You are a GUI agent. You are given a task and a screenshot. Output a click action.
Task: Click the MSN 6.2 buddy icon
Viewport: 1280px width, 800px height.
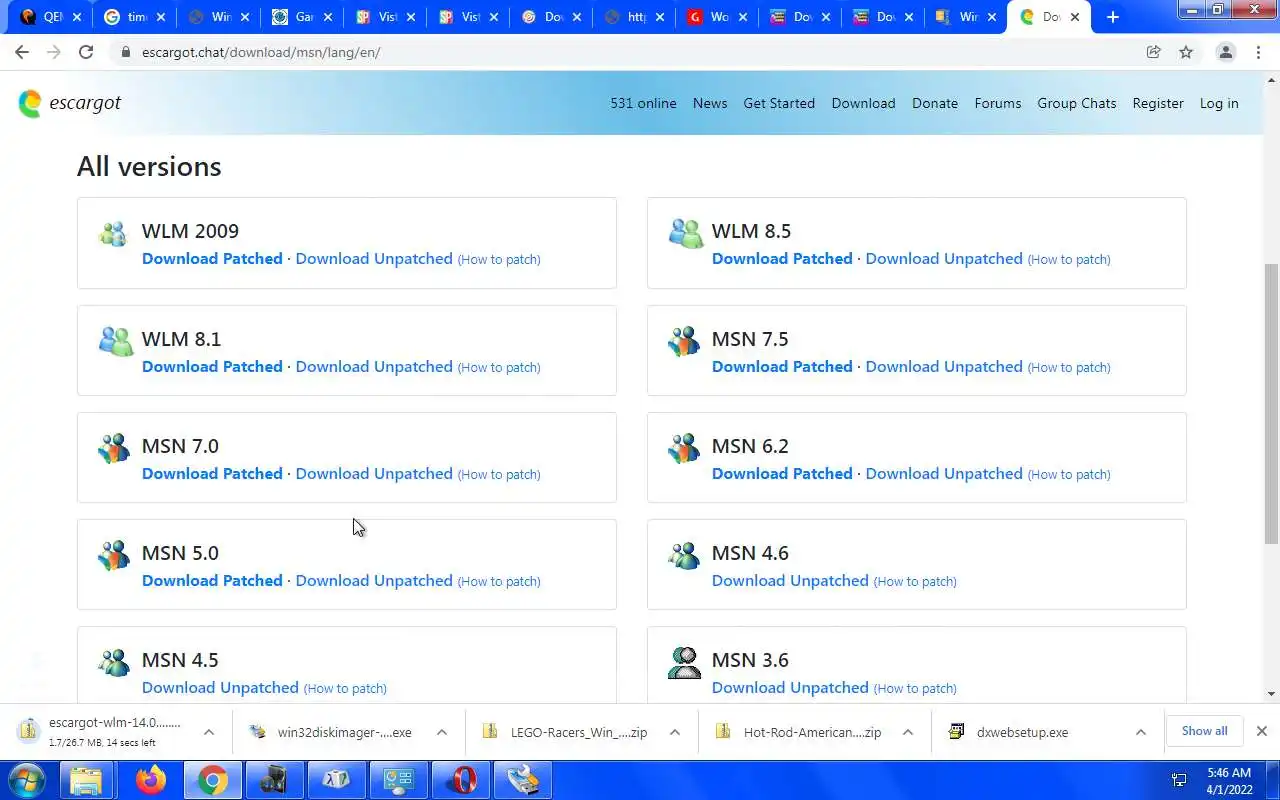pyautogui.click(x=684, y=448)
